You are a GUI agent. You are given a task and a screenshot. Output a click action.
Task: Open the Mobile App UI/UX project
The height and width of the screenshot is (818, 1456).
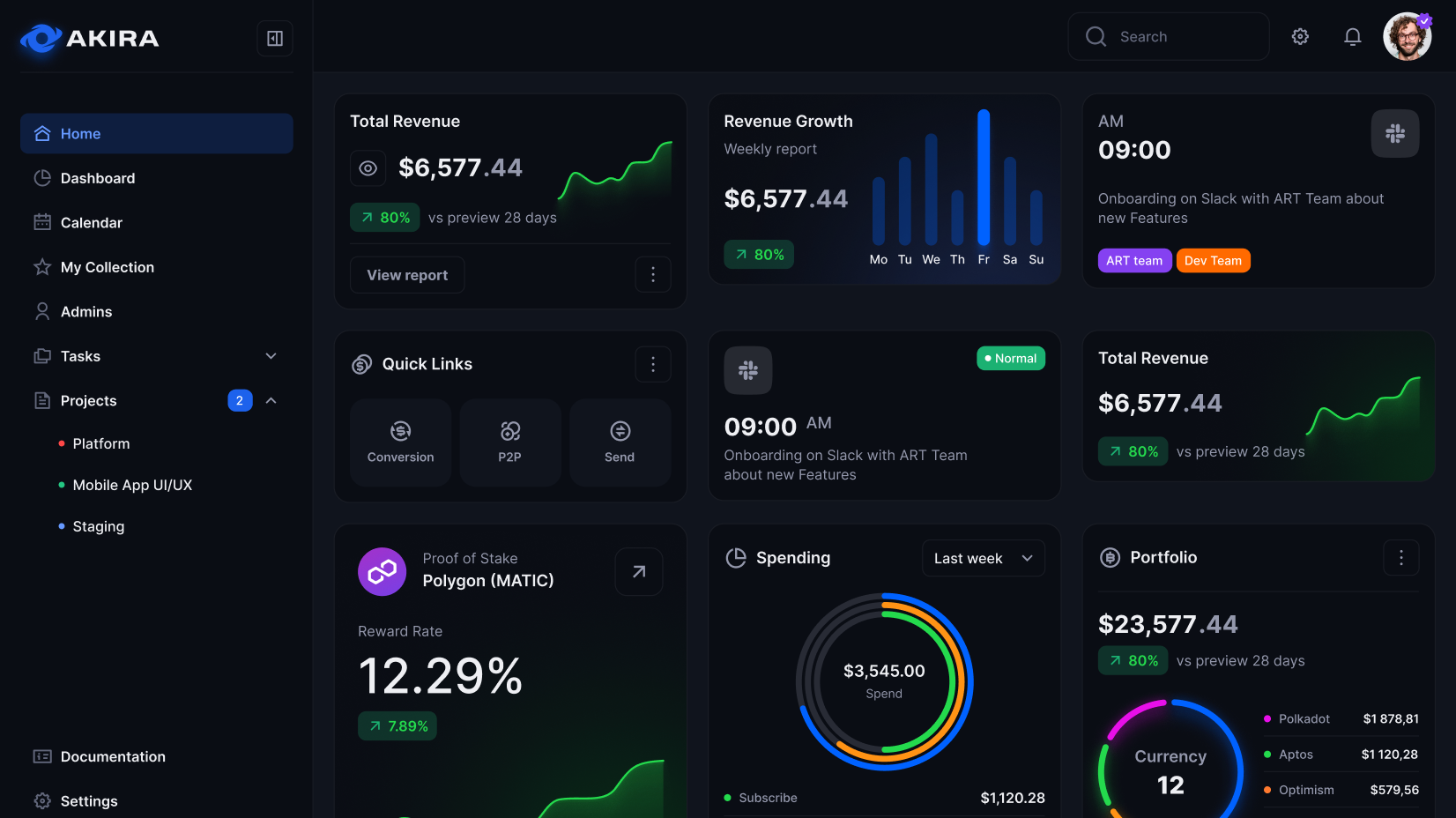point(131,485)
